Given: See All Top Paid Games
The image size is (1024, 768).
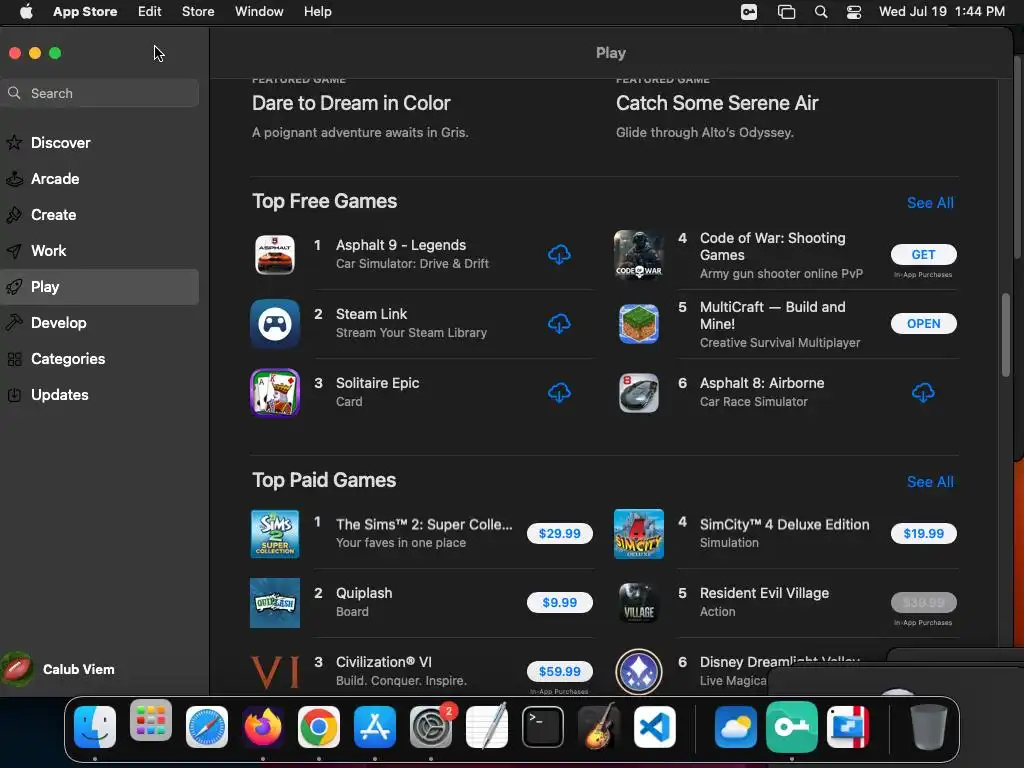Looking at the screenshot, I should click(x=930, y=482).
